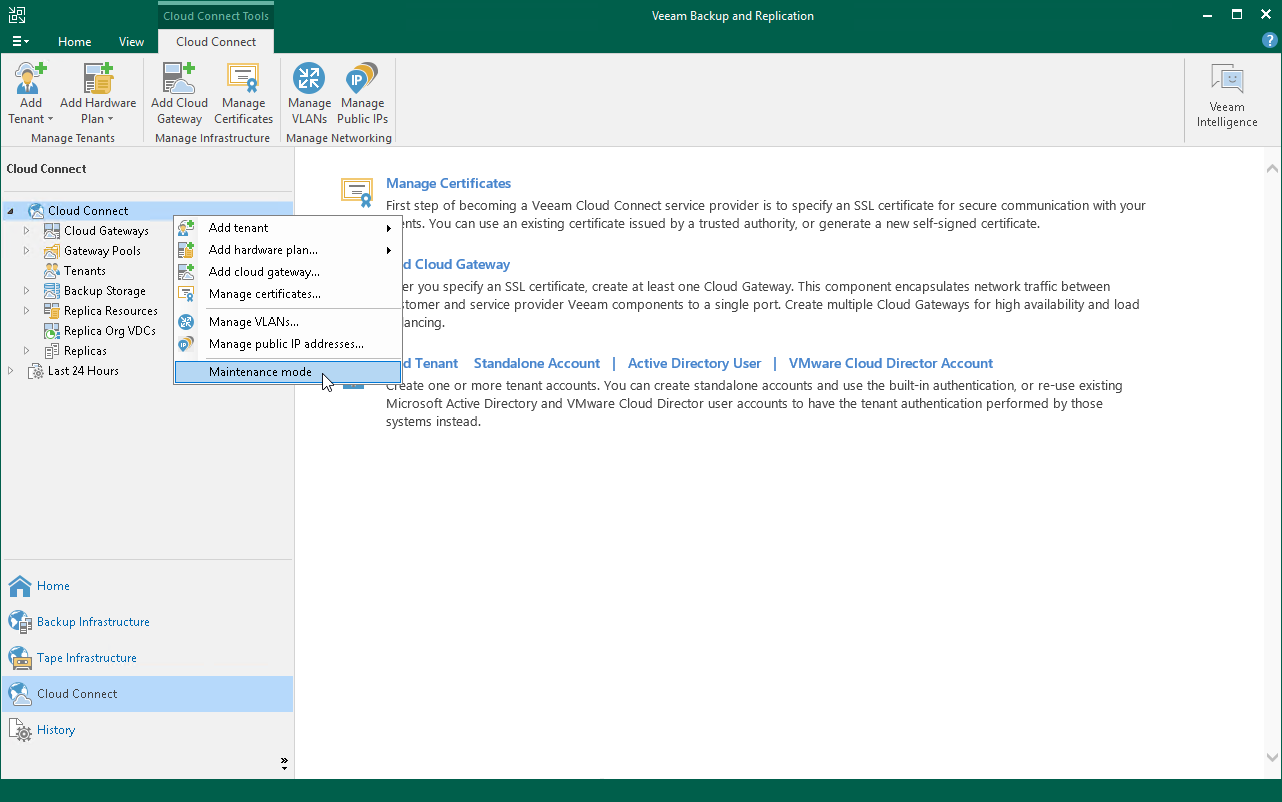
Task: Open the VMware Cloud Director Account link
Action: coord(891,364)
